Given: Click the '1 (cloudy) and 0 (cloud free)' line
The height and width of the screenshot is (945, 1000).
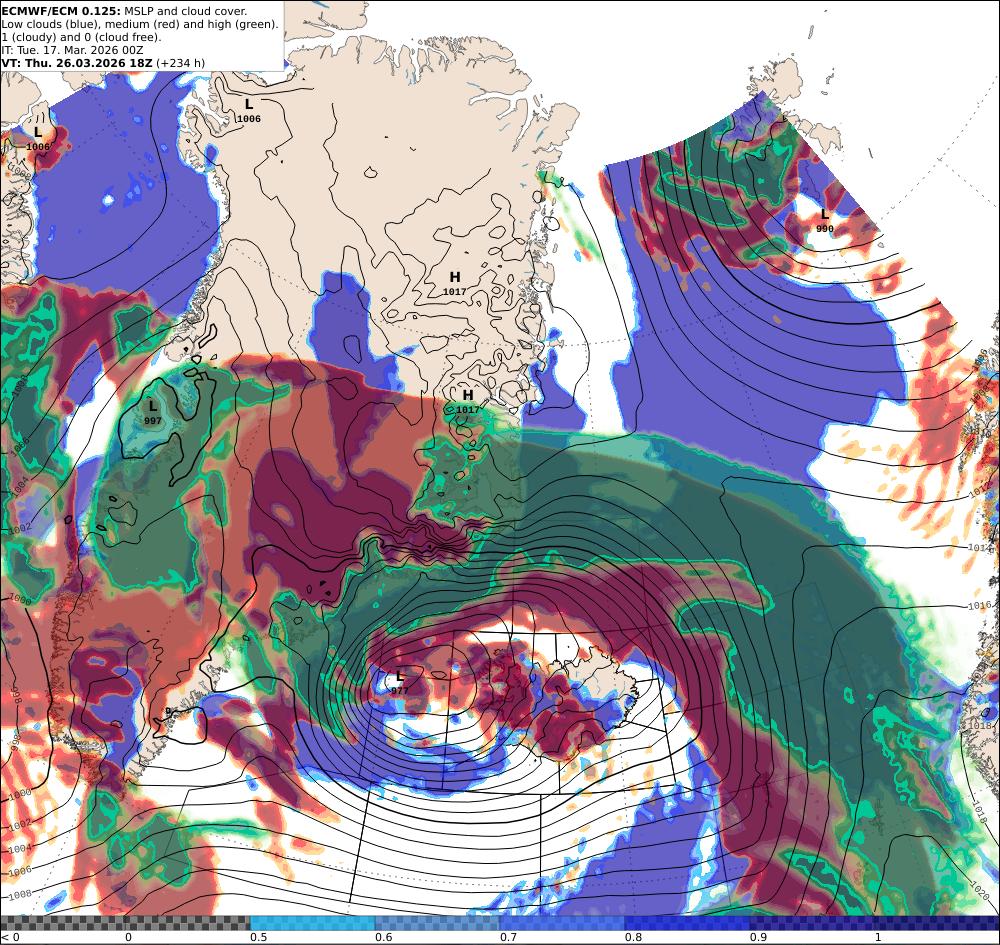Looking at the screenshot, I should (x=81, y=37).
